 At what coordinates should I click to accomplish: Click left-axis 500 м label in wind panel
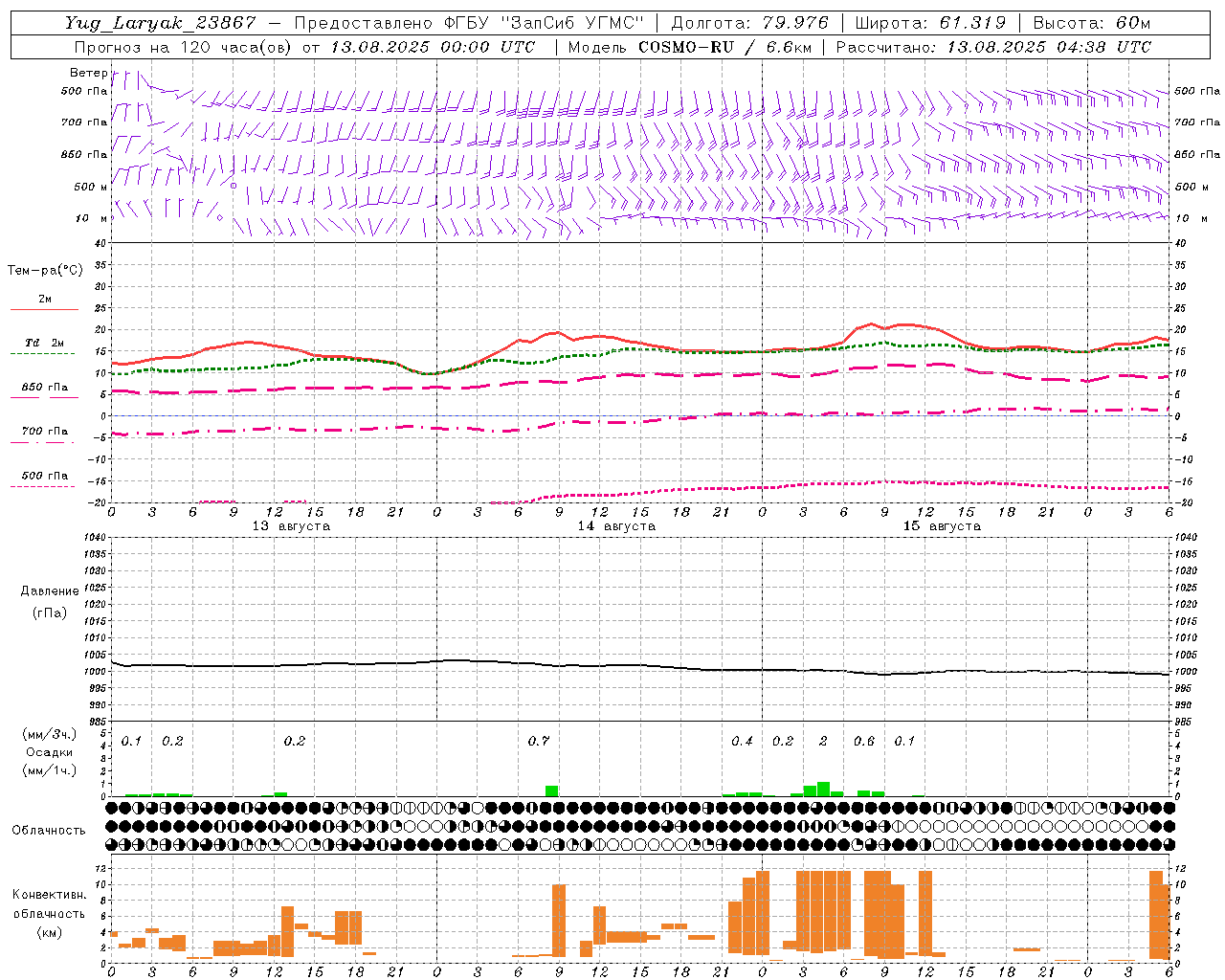(x=91, y=187)
